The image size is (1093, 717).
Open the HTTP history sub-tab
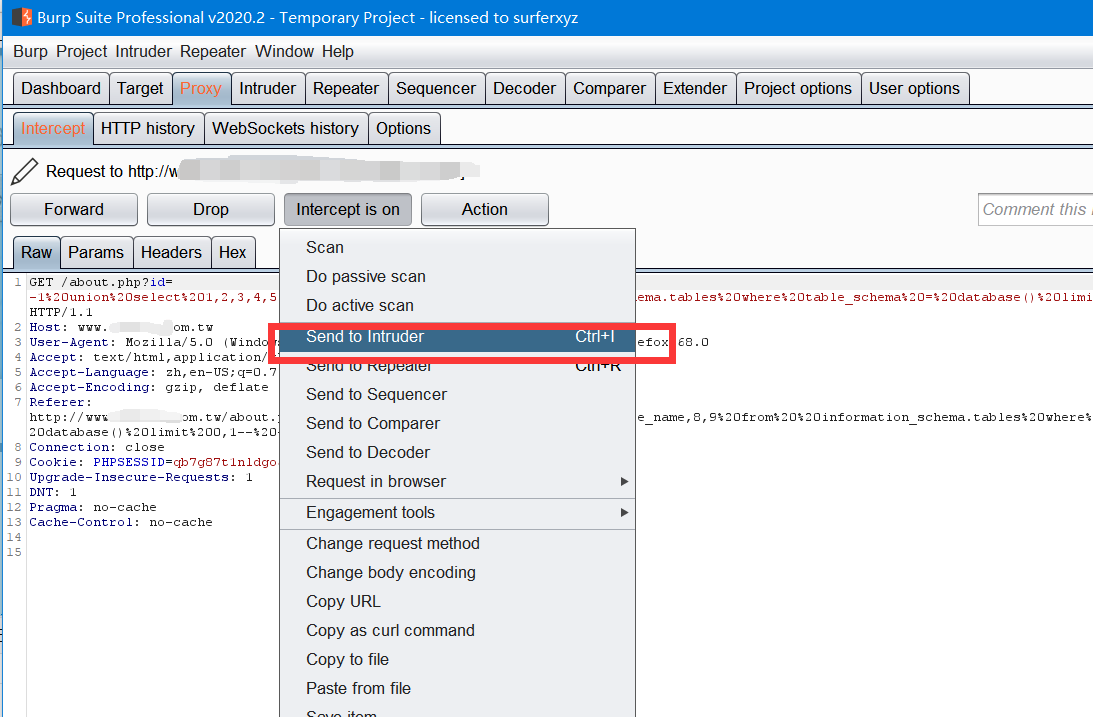coord(148,128)
